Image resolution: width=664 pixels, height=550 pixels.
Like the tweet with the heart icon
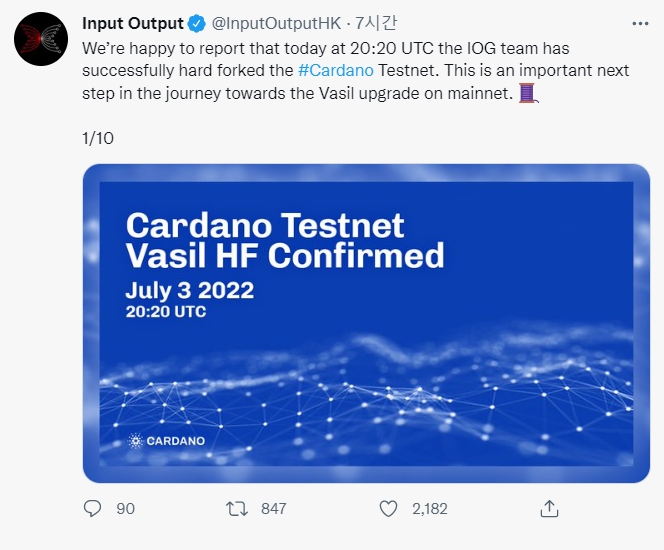389,509
